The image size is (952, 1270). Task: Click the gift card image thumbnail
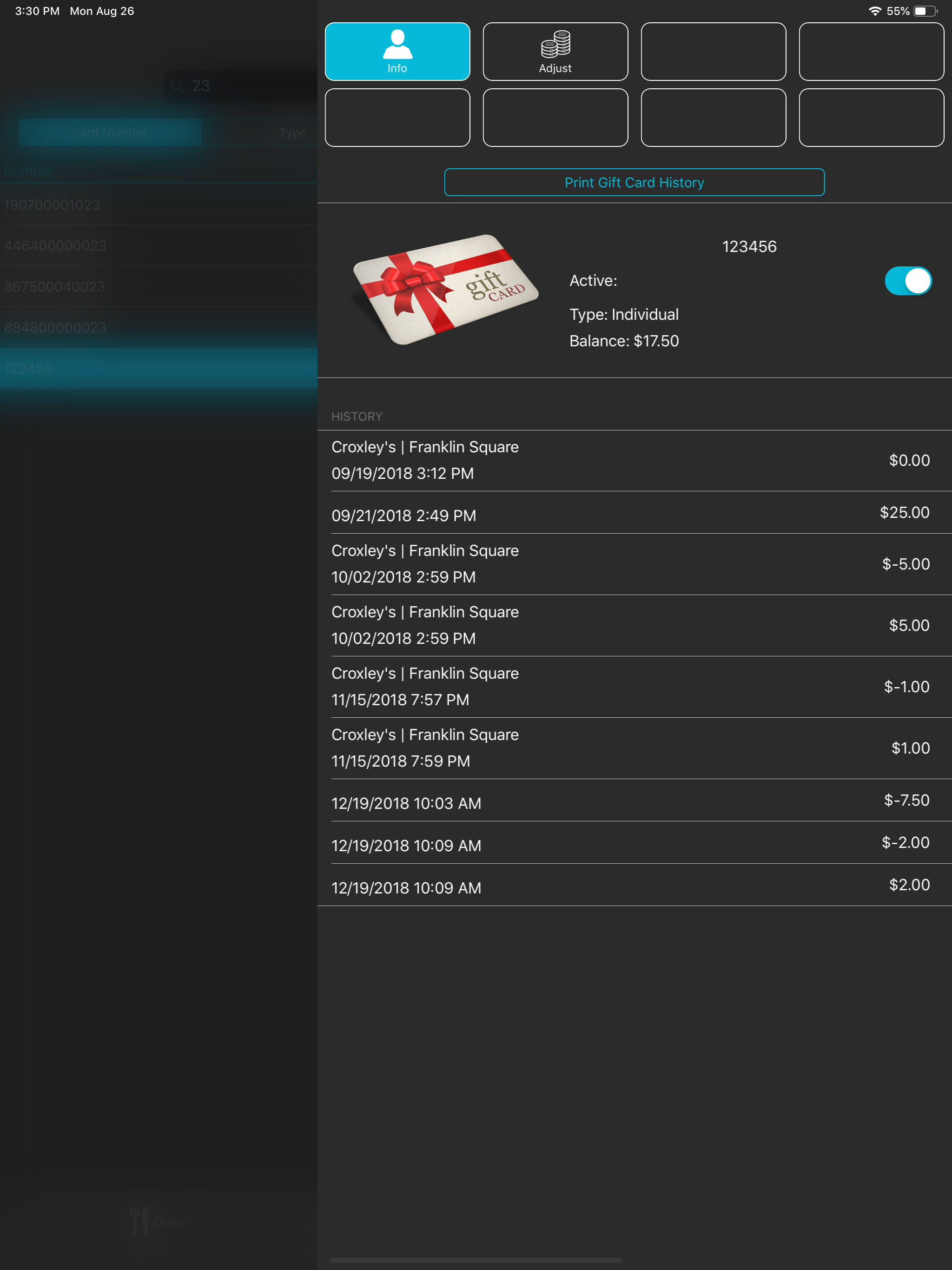click(x=446, y=289)
